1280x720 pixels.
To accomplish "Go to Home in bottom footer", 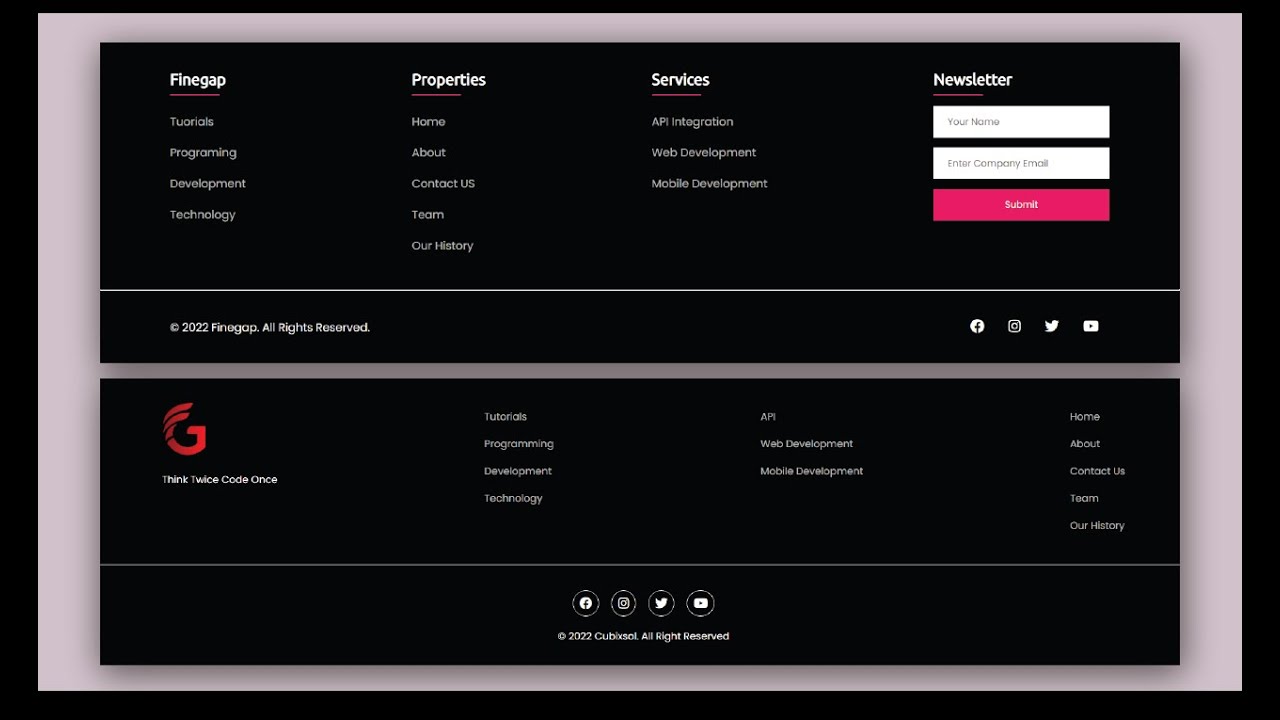I will pyautogui.click(x=1085, y=417).
